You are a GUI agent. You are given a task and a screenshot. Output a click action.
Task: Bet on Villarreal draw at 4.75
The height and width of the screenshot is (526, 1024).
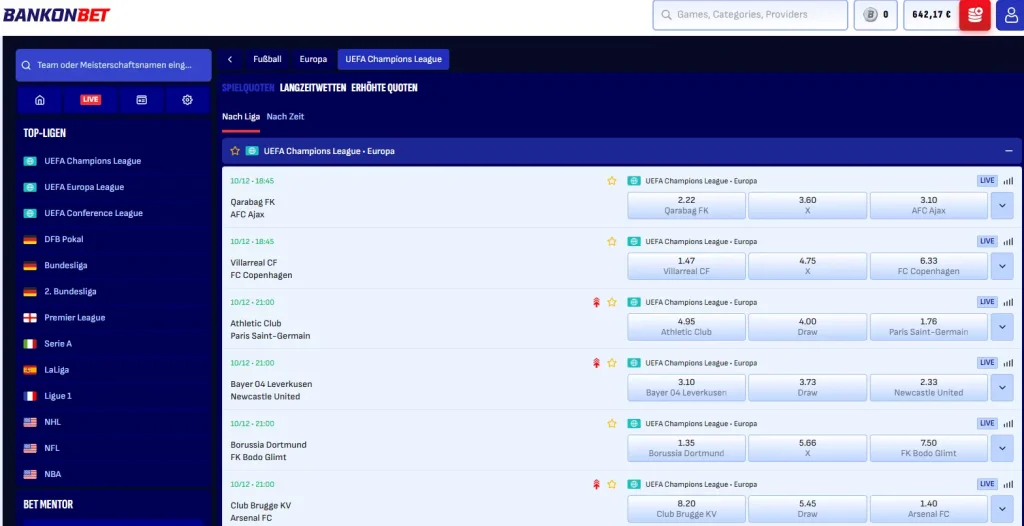coord(808,266)
